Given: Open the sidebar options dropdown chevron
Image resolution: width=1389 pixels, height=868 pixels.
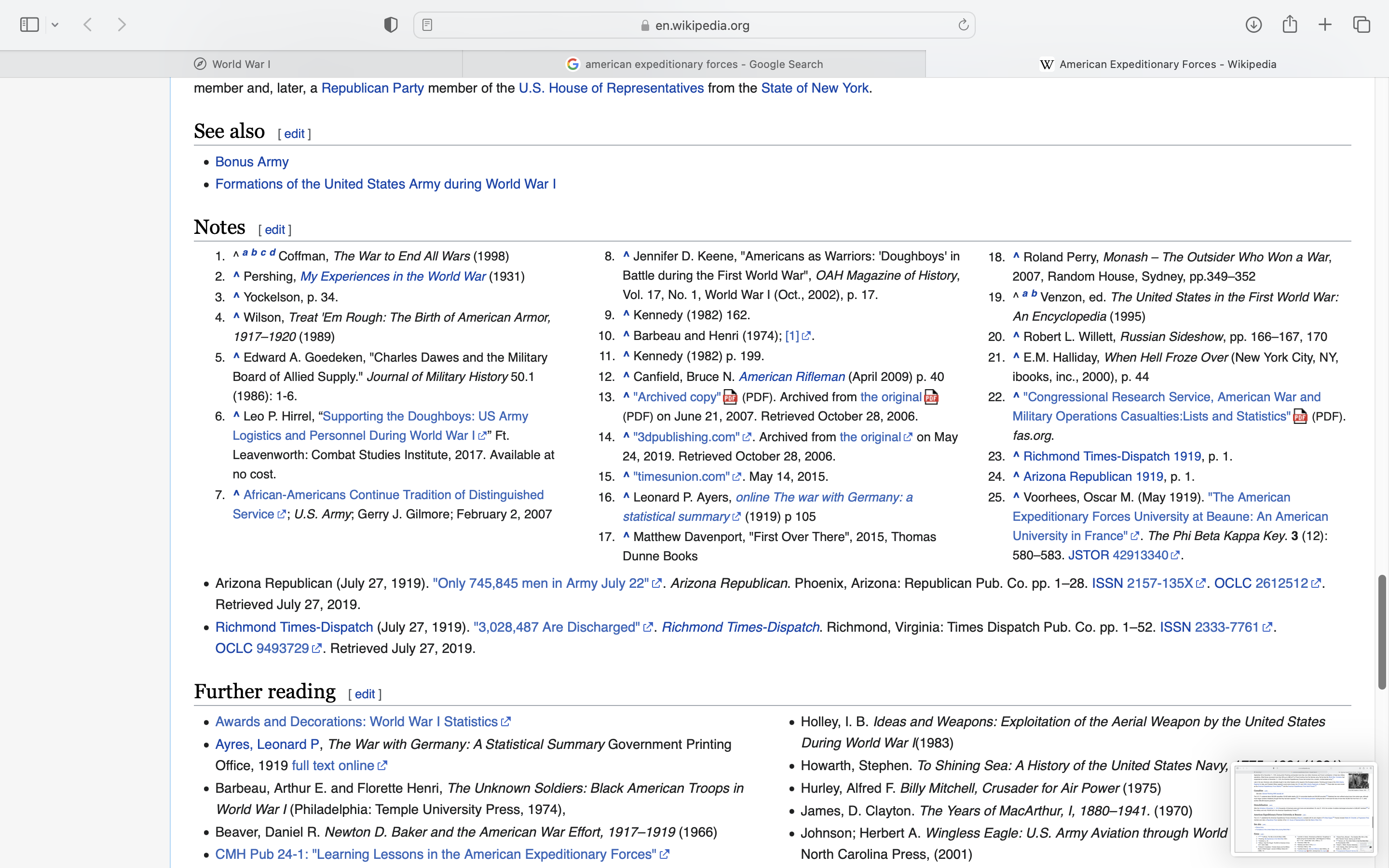Looking at the screenshot, I should pyautogui.click(x=55, y=25).
